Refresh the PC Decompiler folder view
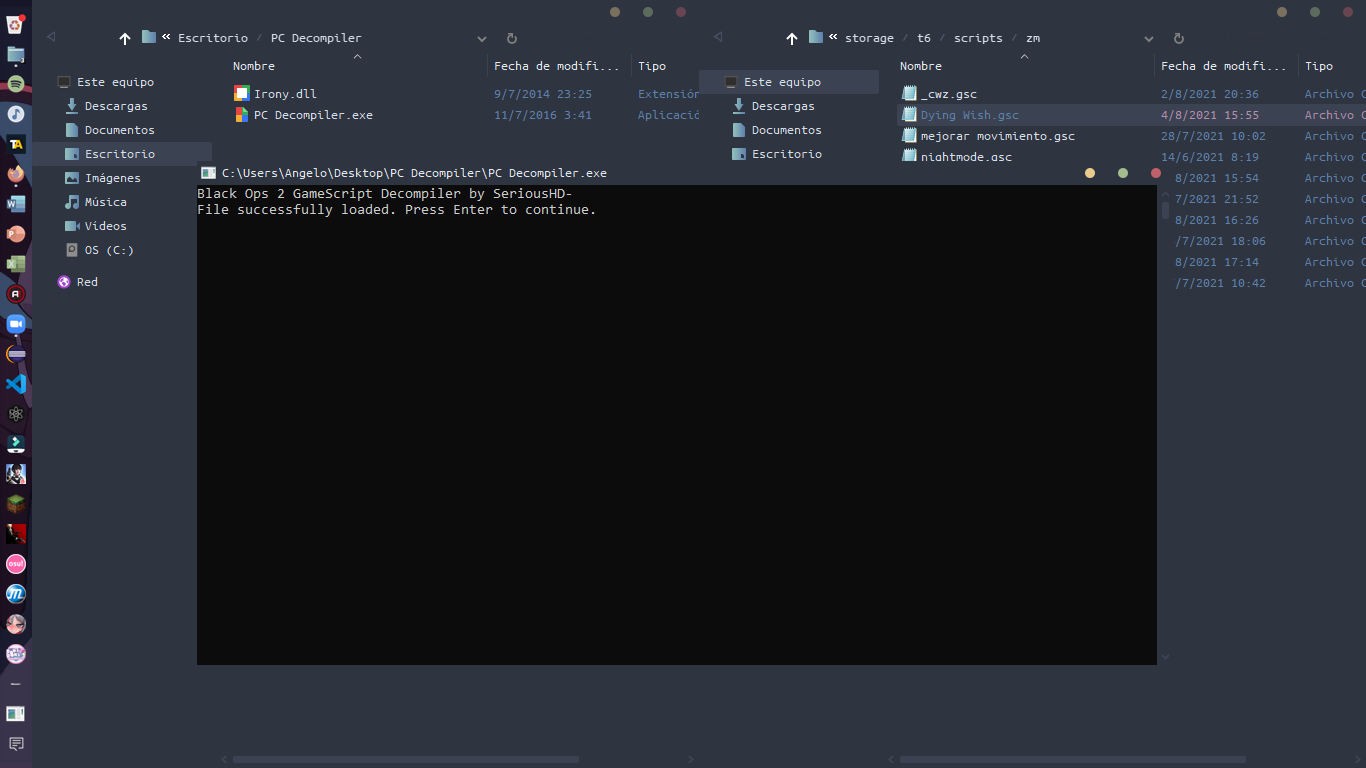This screenshot has width=1366, height=768. click(512, 38)
